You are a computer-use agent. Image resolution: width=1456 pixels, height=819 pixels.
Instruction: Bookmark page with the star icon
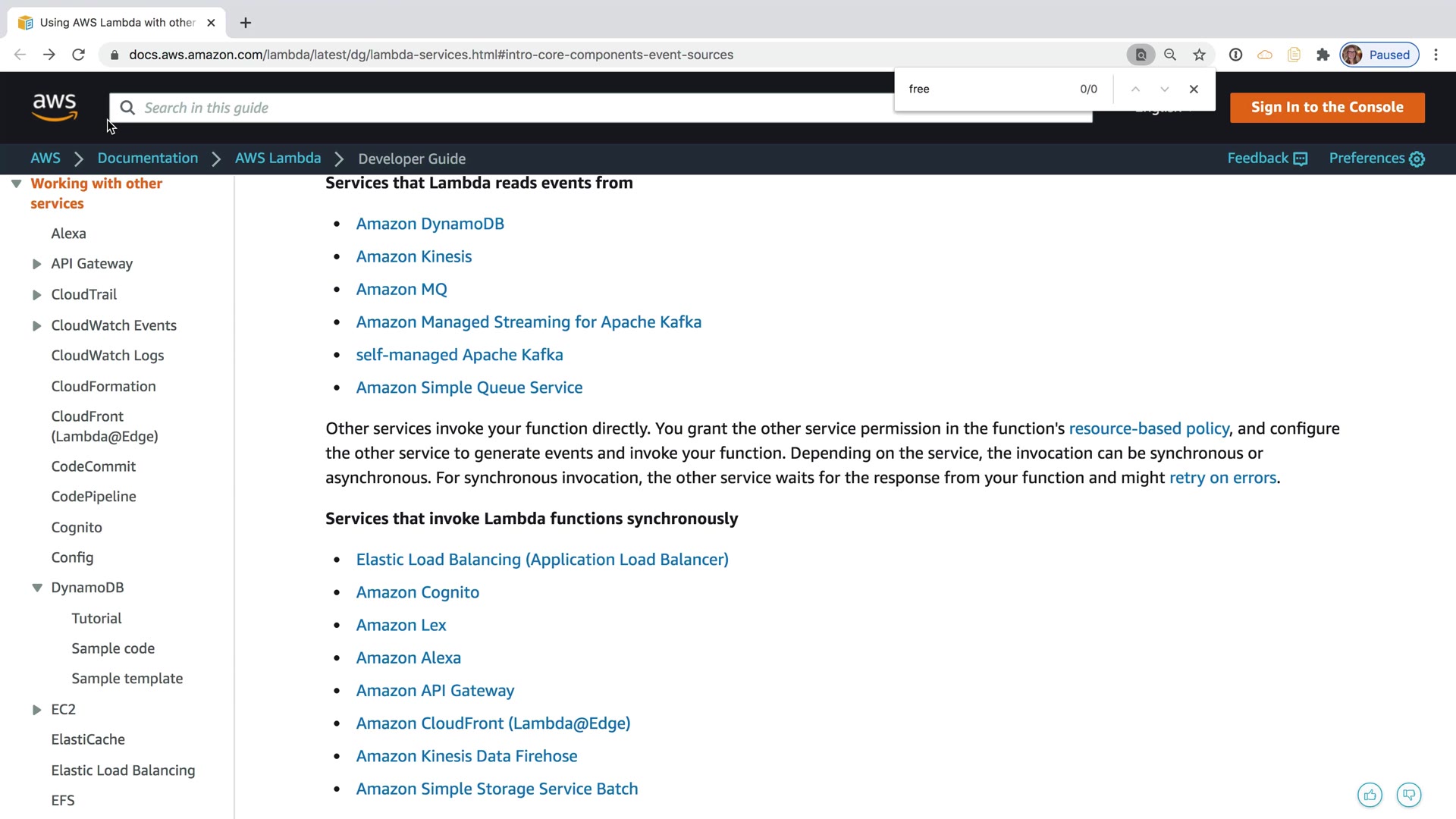pyautogui.click(x=1199, y=55)
